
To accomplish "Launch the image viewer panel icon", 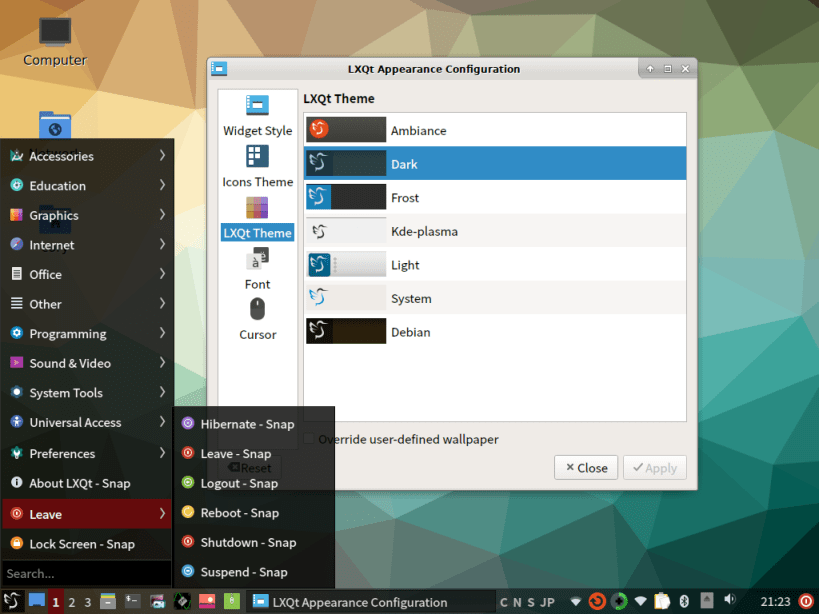I will (x=207, y=601).
